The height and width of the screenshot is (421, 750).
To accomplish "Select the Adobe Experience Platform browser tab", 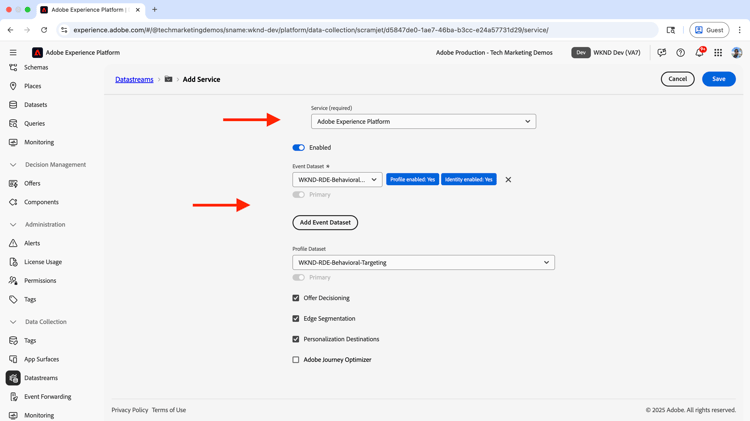I will (90, 10).
